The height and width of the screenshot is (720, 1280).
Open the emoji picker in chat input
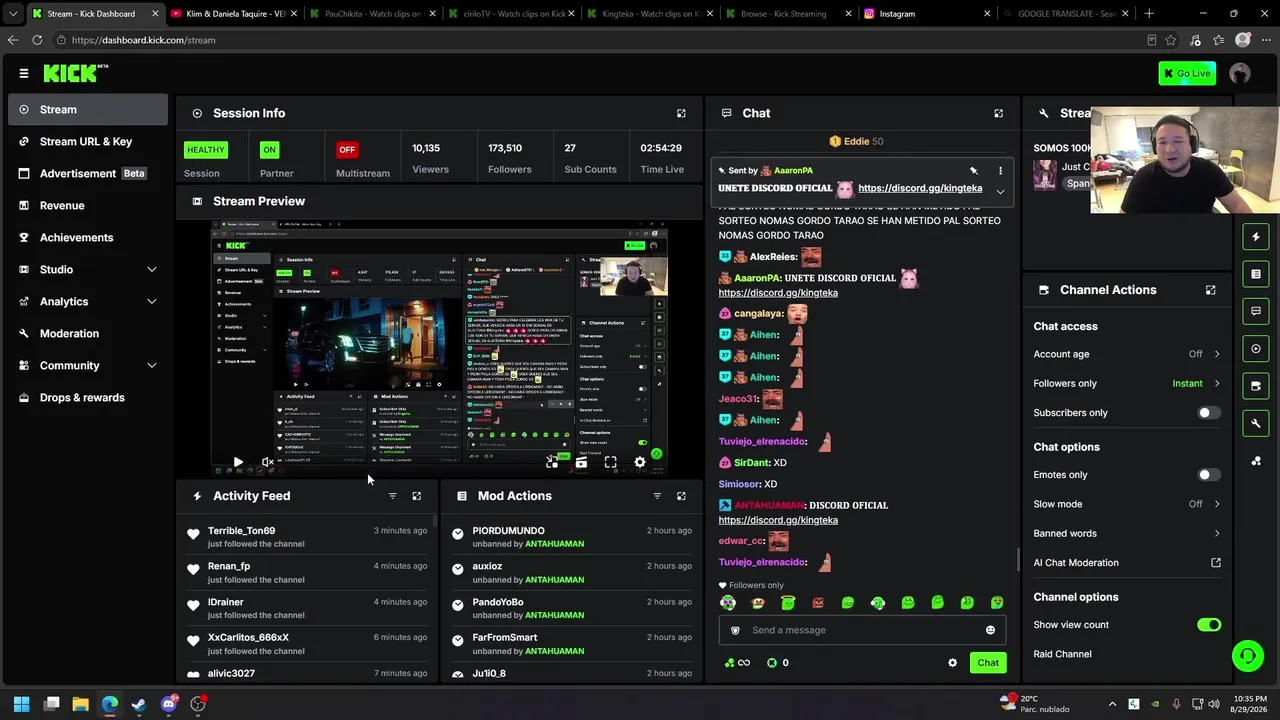[x=991, y=631]
